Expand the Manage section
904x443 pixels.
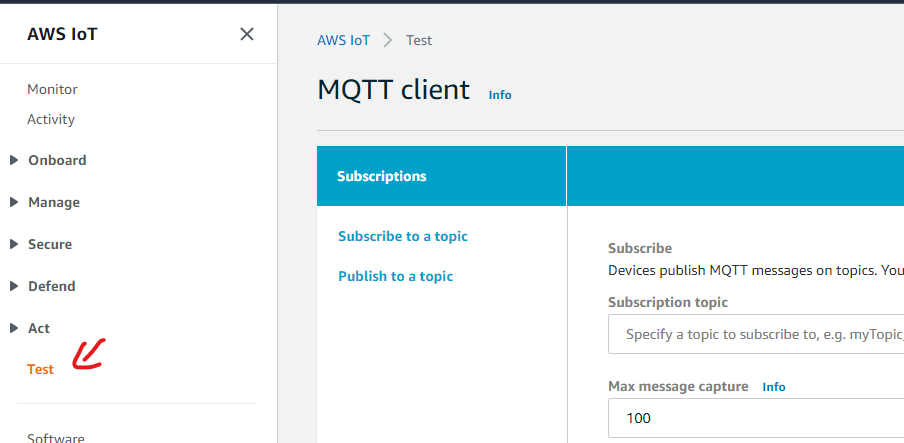pyautogui.click(x=54, y=202)
